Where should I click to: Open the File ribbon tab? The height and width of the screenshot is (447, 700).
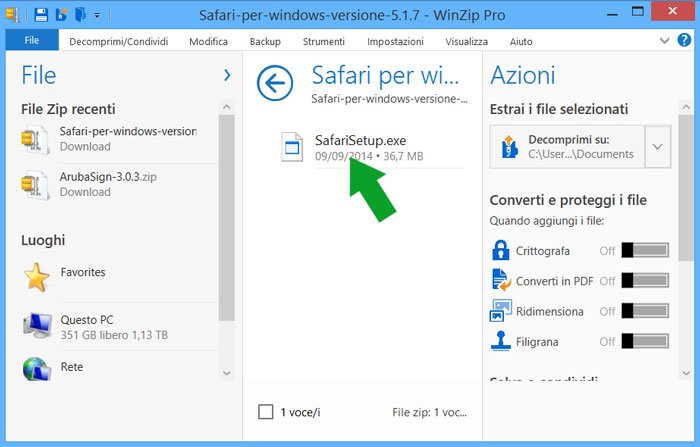[x=32, y=40]
